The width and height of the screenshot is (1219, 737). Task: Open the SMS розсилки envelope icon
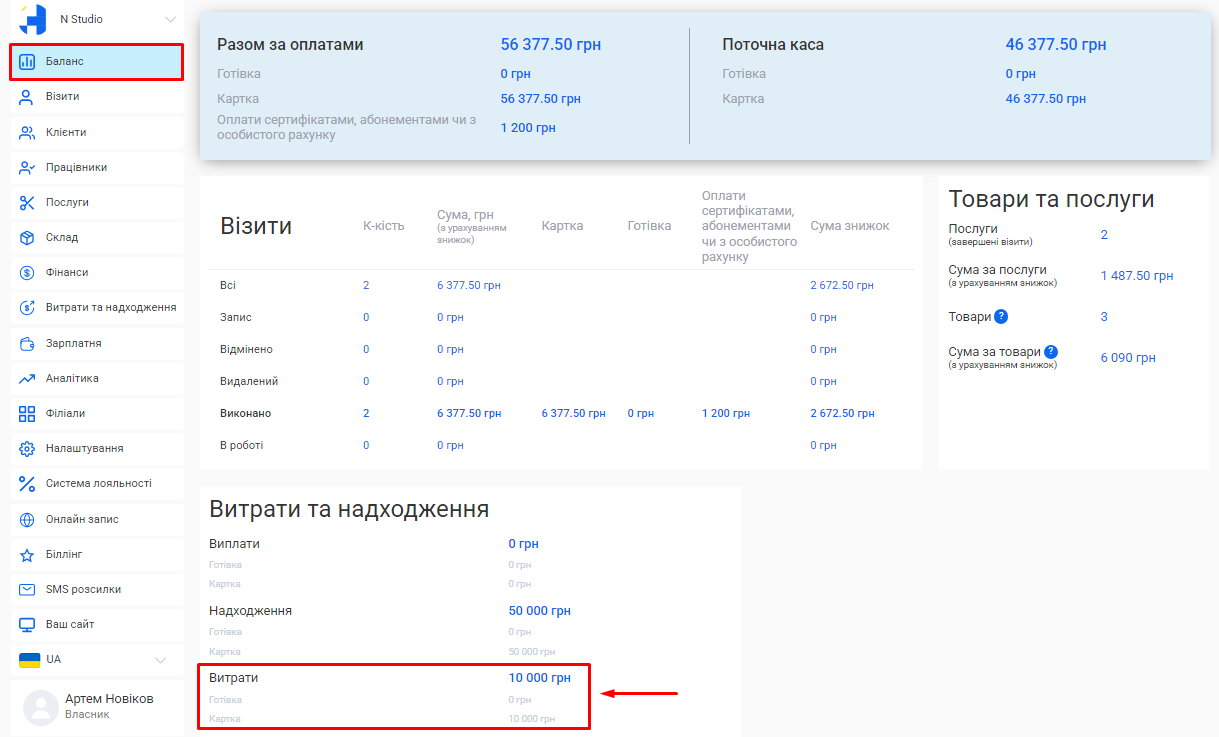point(28,589)
